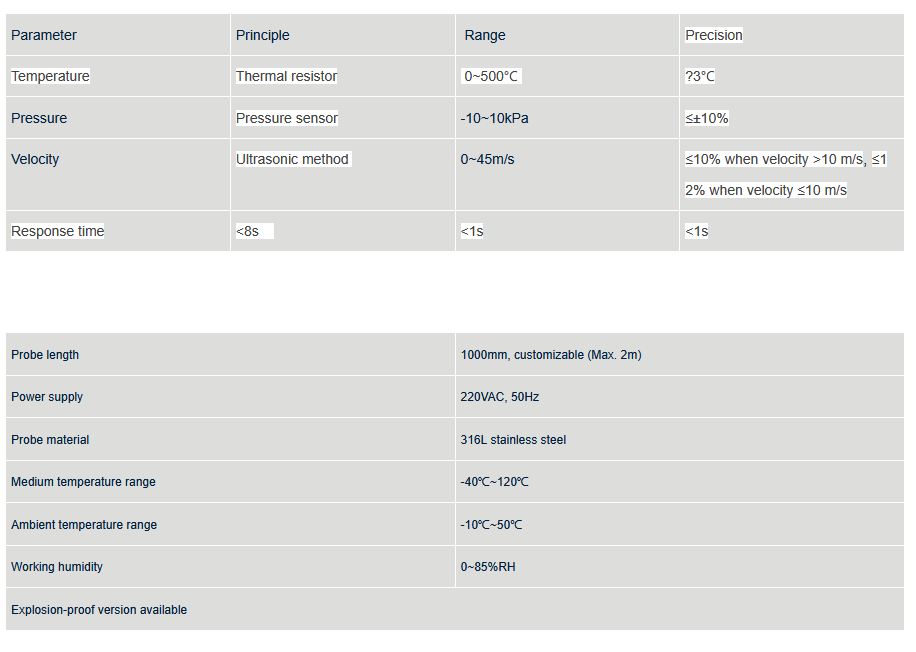Select the Pressure sensor principle cell
Image resolution: width=916 pixels, height=652 pixels.
tap(287, 118)
